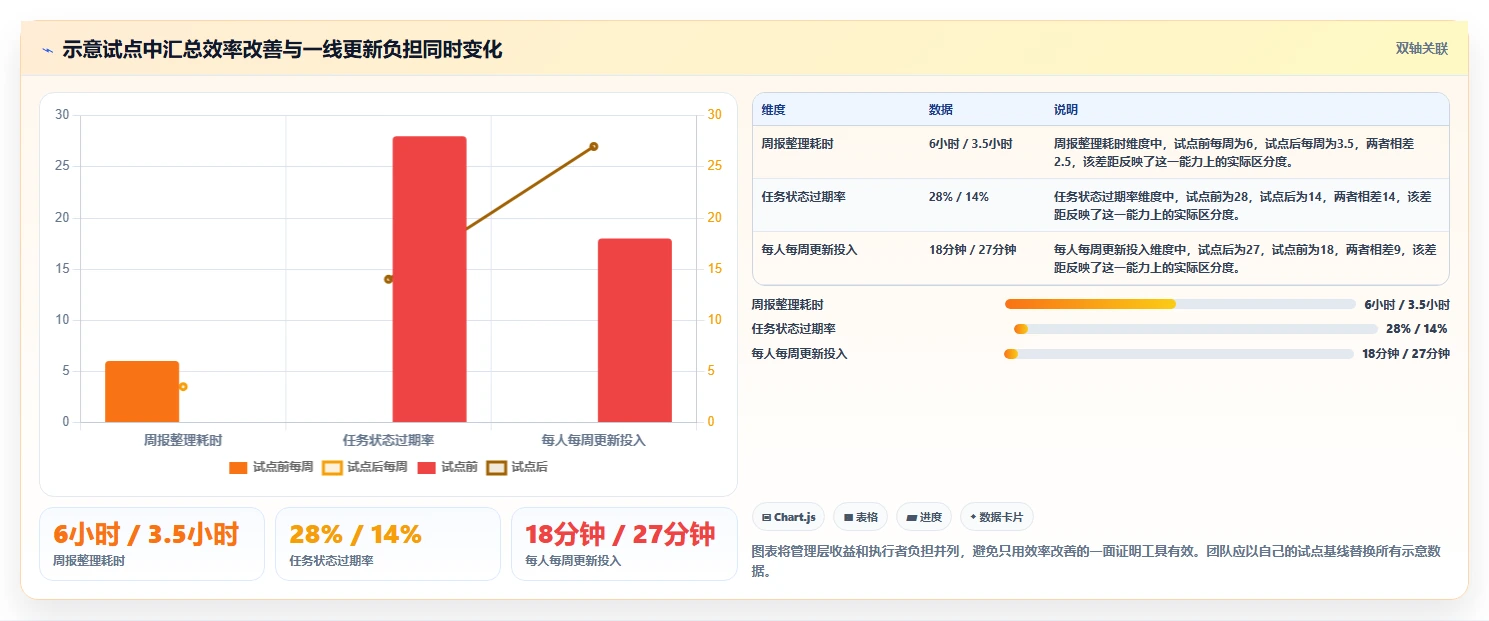Click the lightning icon beside the title

47,50
